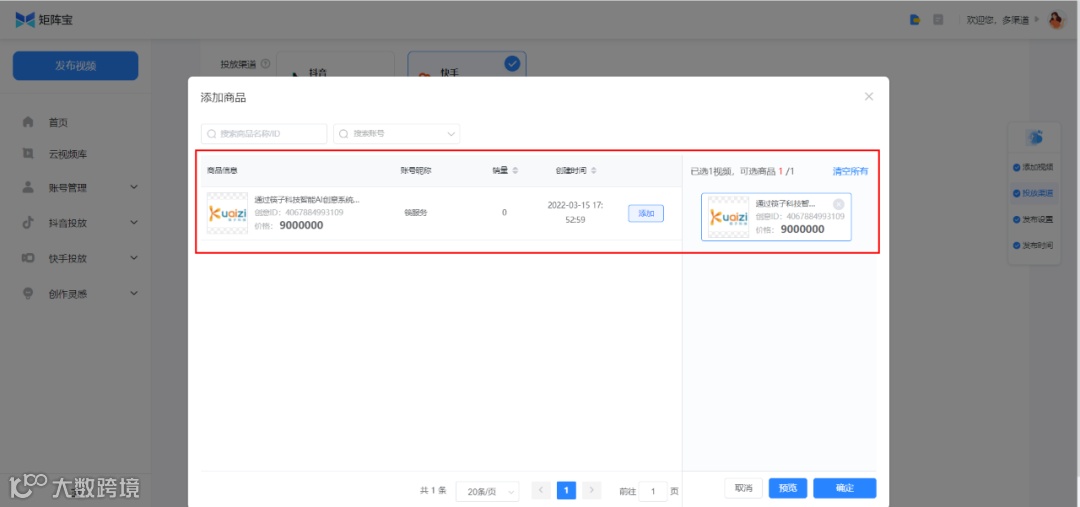Click the help icon beside 投放渠道
Image resolution: width=1080 pixels, height=507 pixels.
click(265, 64)
